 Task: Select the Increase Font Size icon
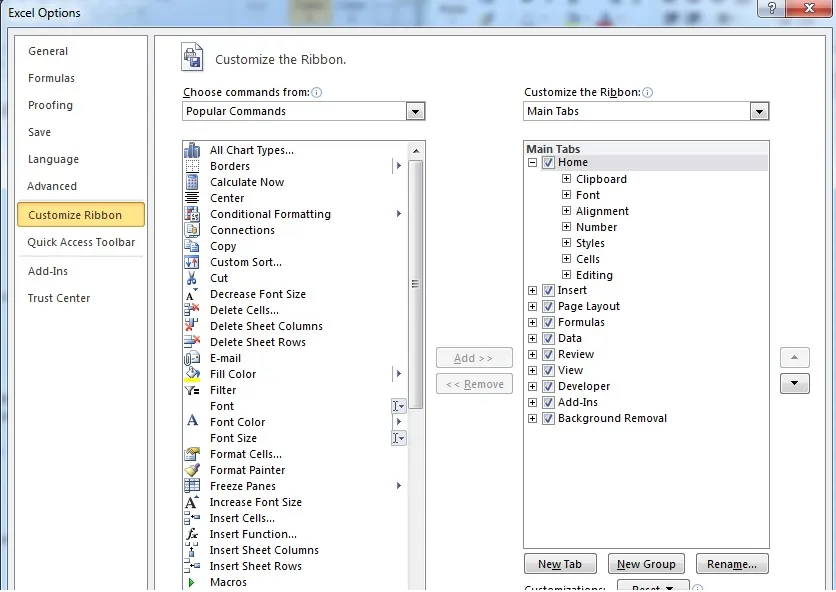click(192, 502)
